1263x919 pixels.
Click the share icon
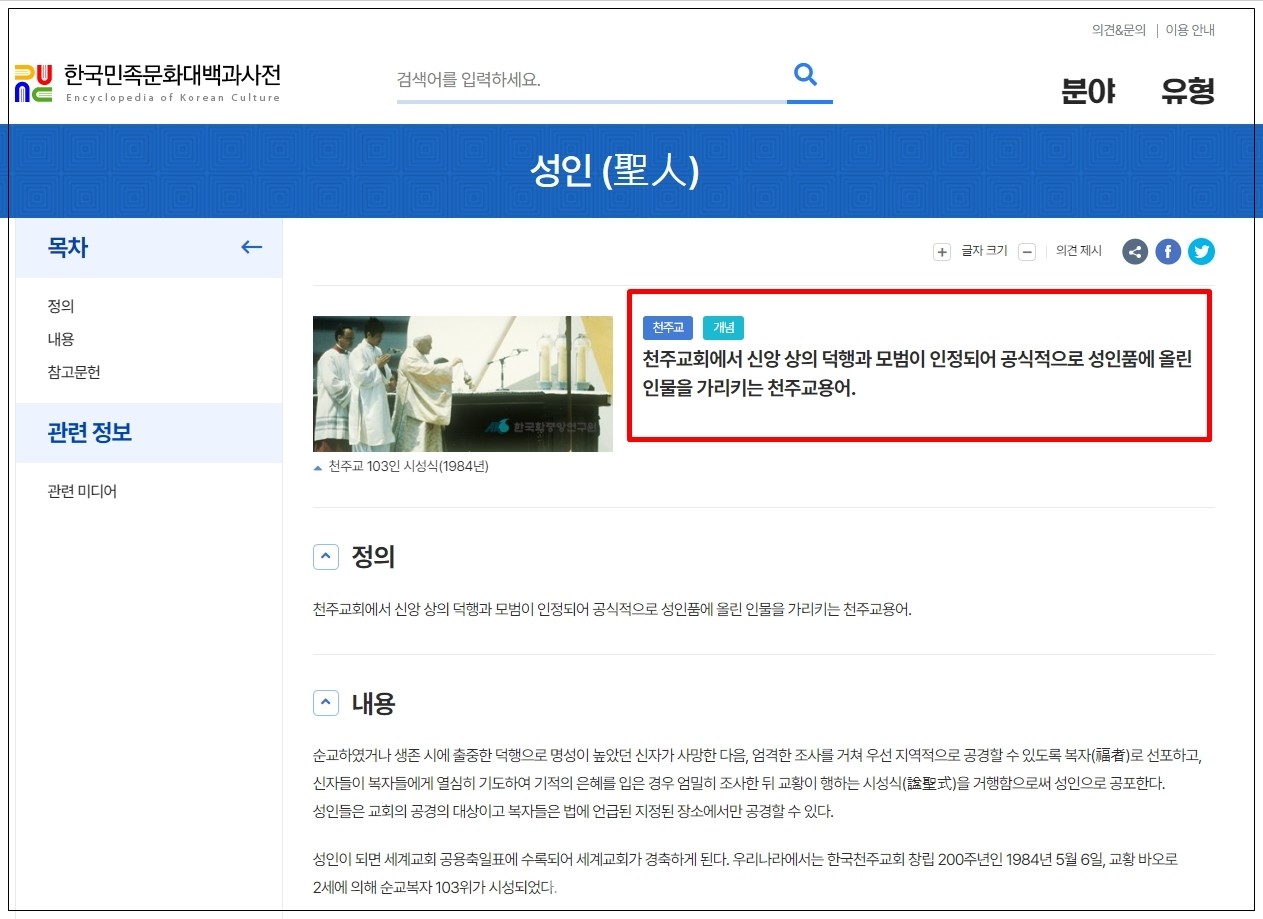(1134, 252)
